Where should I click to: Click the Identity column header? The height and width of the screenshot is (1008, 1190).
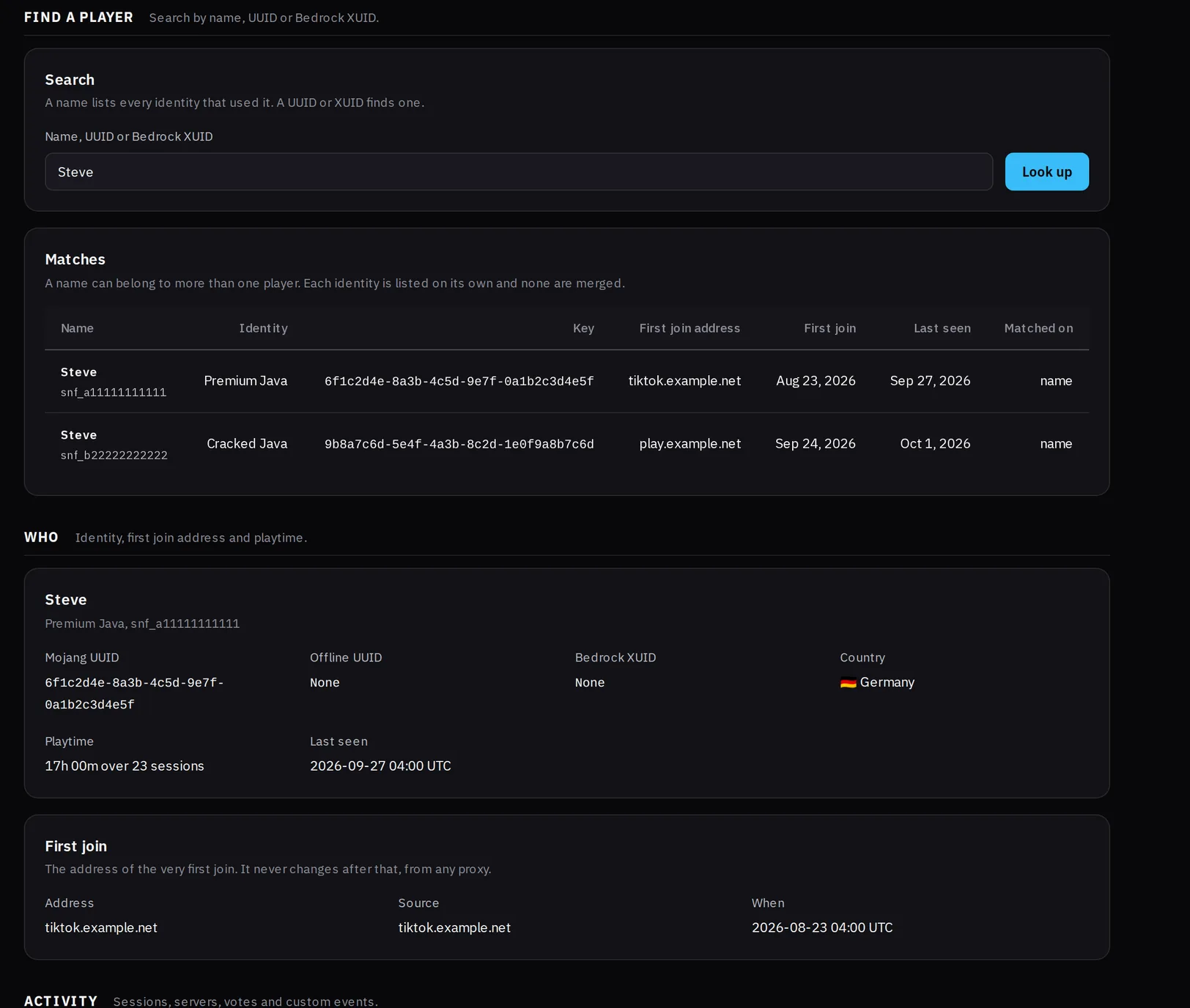[263, 328]
